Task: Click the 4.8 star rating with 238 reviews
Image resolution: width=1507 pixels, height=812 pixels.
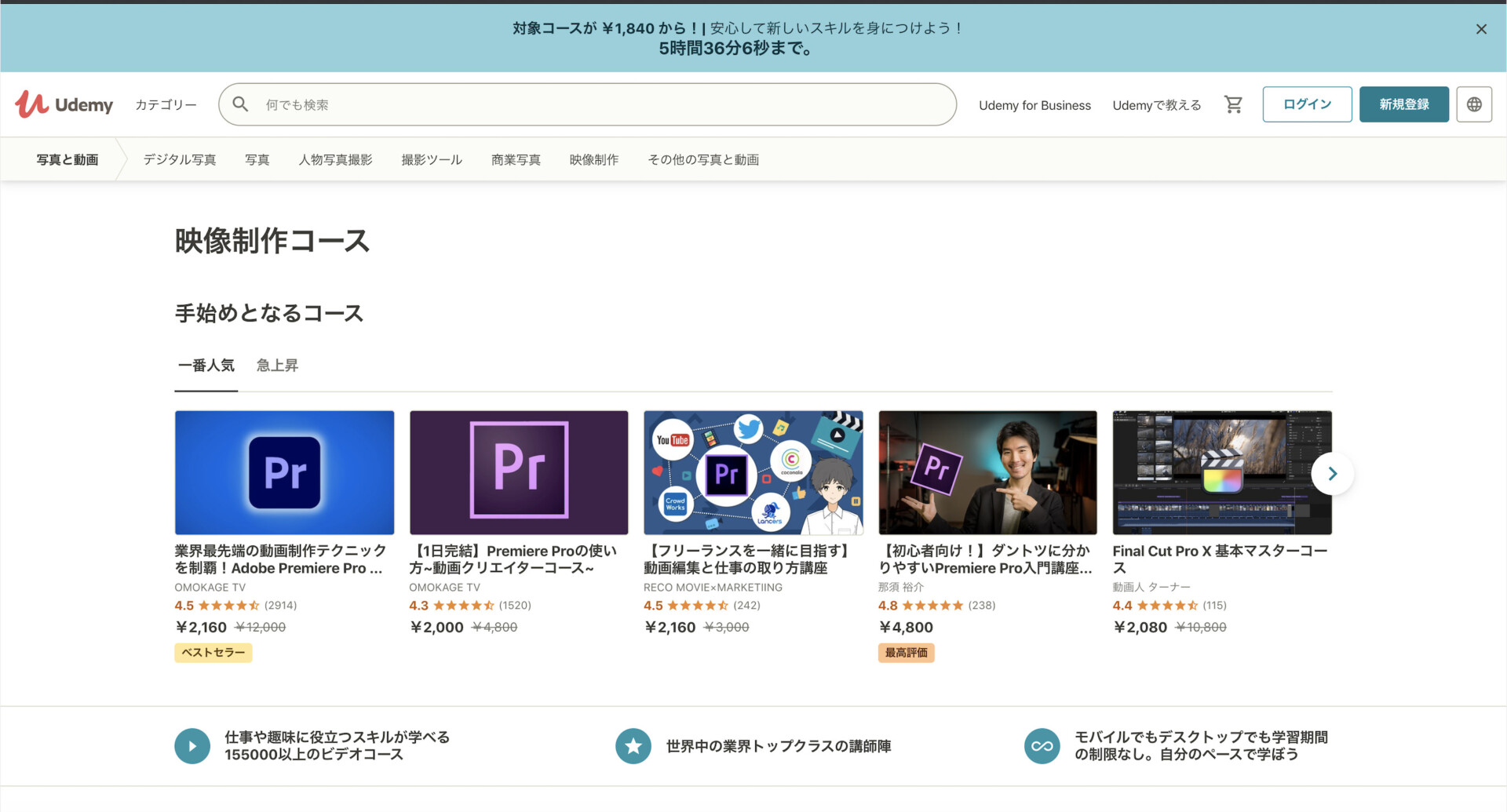Action: click(937, 606)
